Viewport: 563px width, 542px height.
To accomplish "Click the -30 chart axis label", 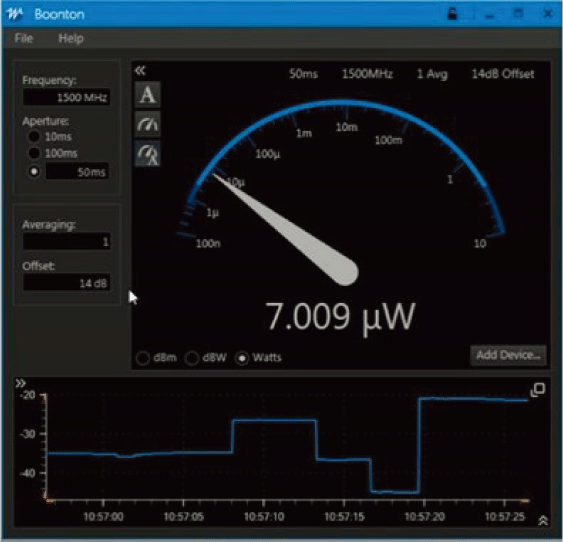I will click(28, 434).
